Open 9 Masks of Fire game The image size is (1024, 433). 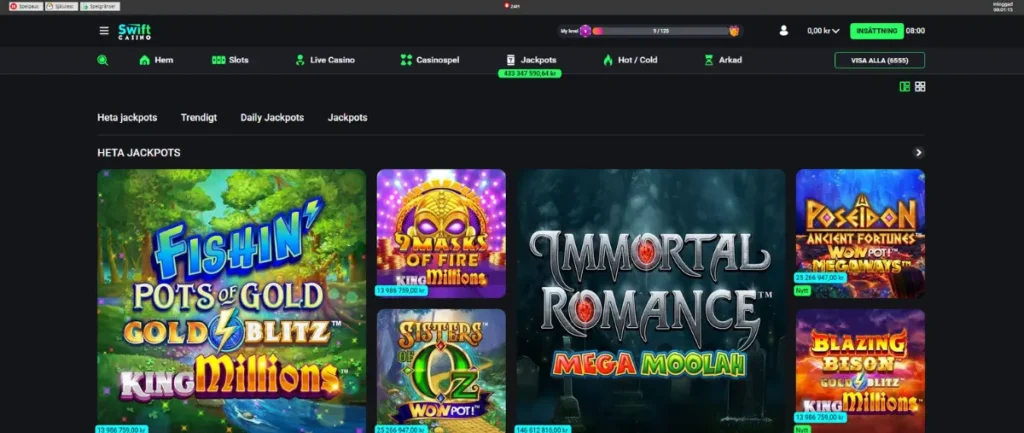tap(441, 233)
